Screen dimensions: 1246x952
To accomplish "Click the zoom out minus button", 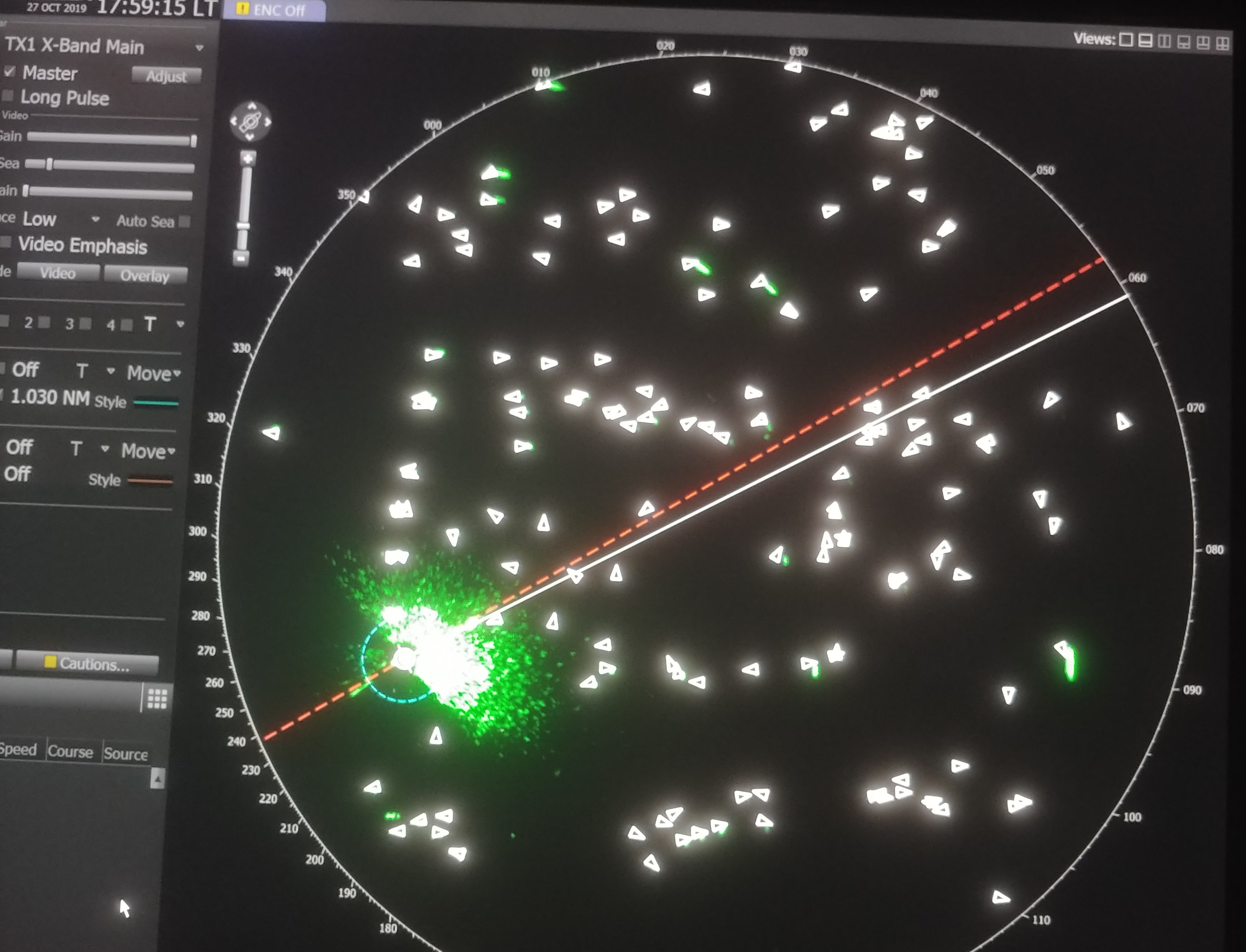I will 241,259.
